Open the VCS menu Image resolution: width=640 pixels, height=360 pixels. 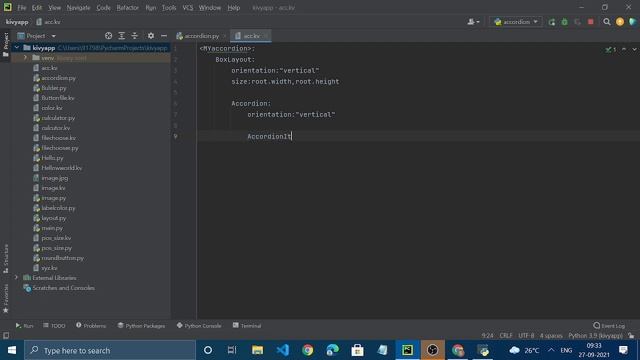click(x=188, y=8)
